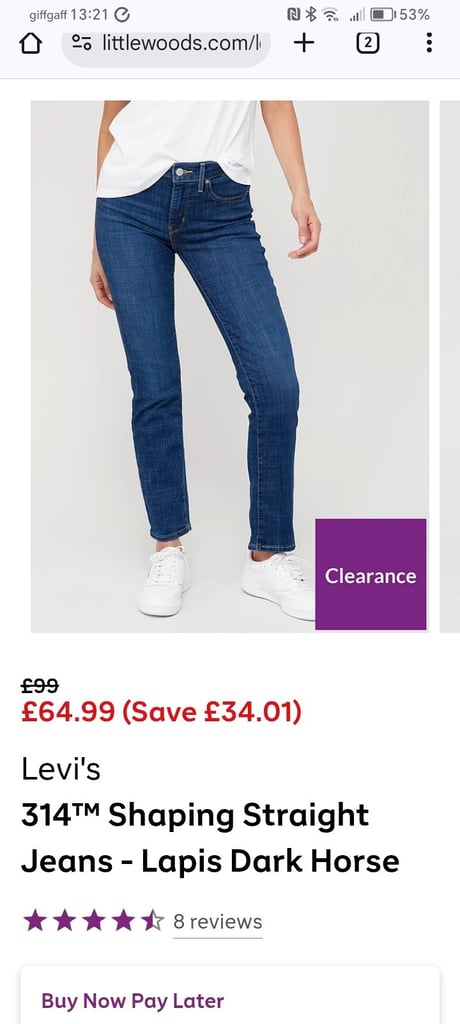
Task: Tap the Levi's brand name
Action: (x=61, y=769)
